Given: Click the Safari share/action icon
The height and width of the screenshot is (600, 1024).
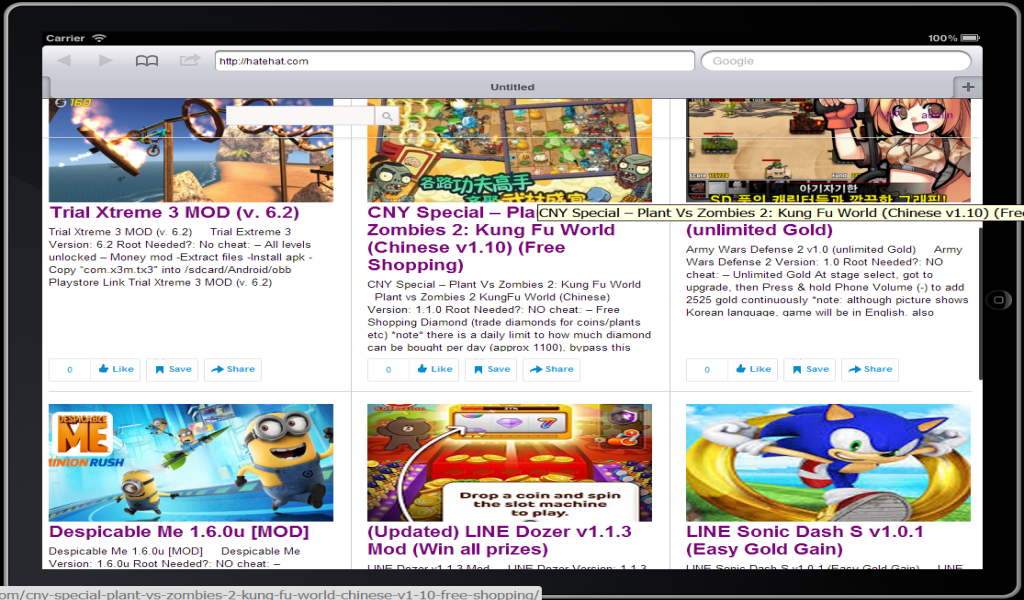Looking at the screenshot, I should pos(188,61).
